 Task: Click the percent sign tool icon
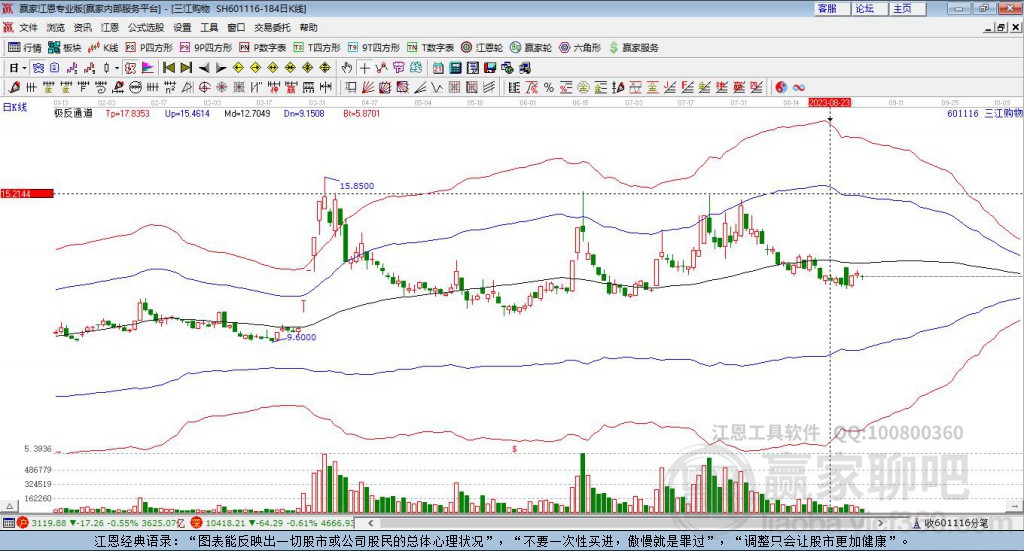tap(549, 87)
